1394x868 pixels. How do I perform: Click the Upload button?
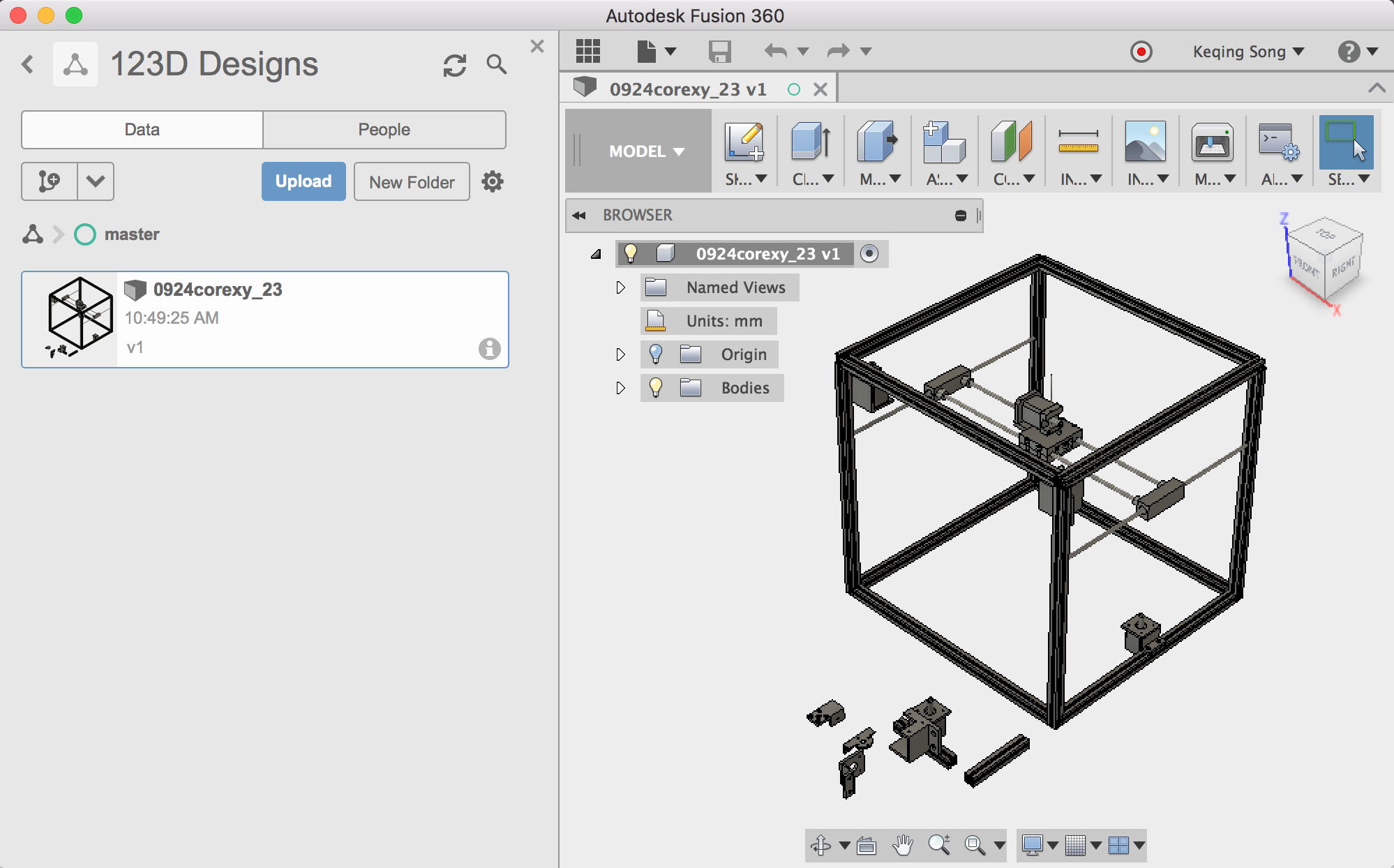[303, 181]
